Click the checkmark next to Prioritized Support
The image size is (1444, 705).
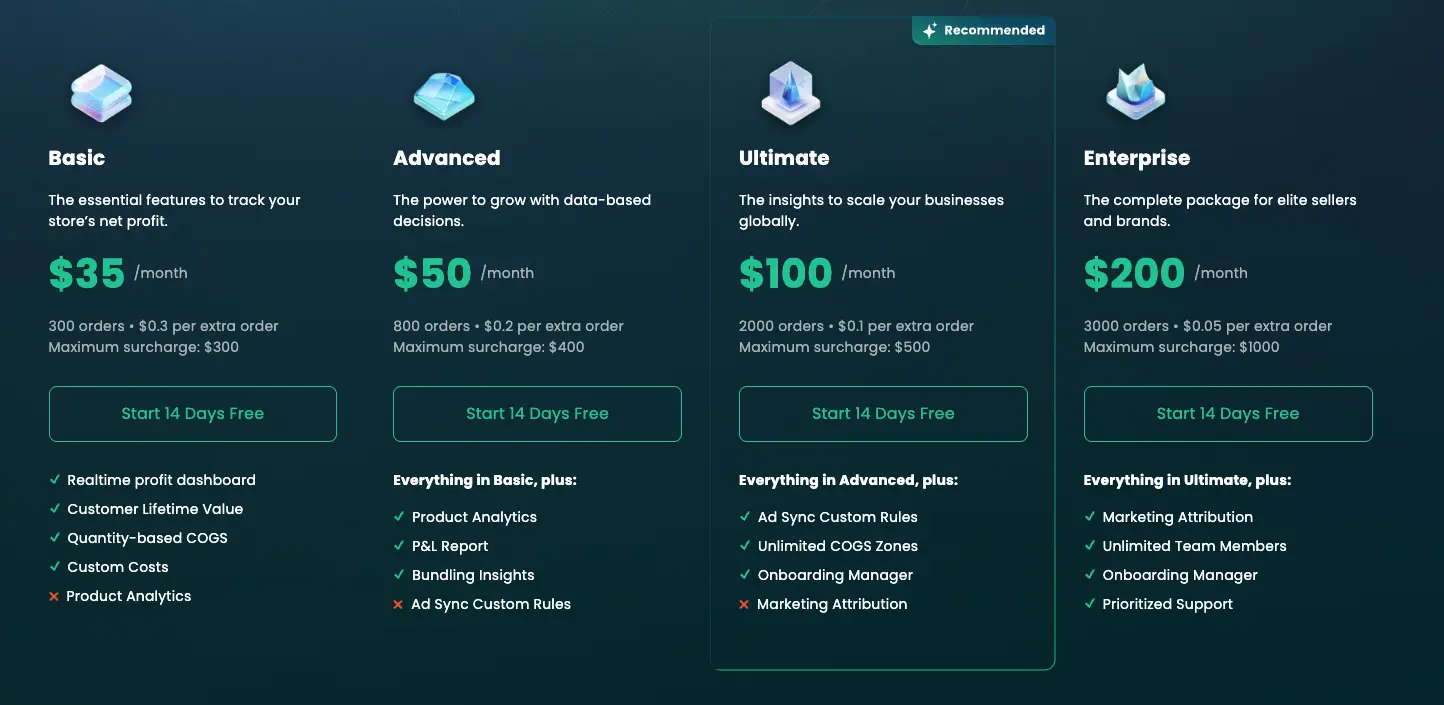(x=1090, y=604)
